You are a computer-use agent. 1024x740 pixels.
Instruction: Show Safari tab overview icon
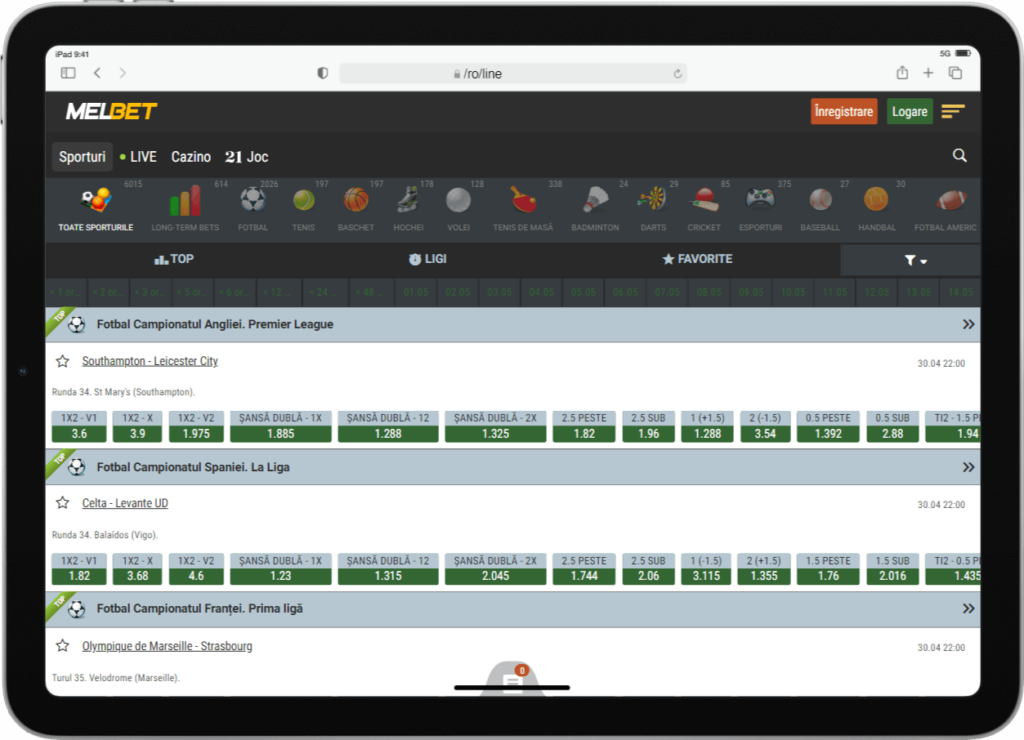click(x=955, y=72)
